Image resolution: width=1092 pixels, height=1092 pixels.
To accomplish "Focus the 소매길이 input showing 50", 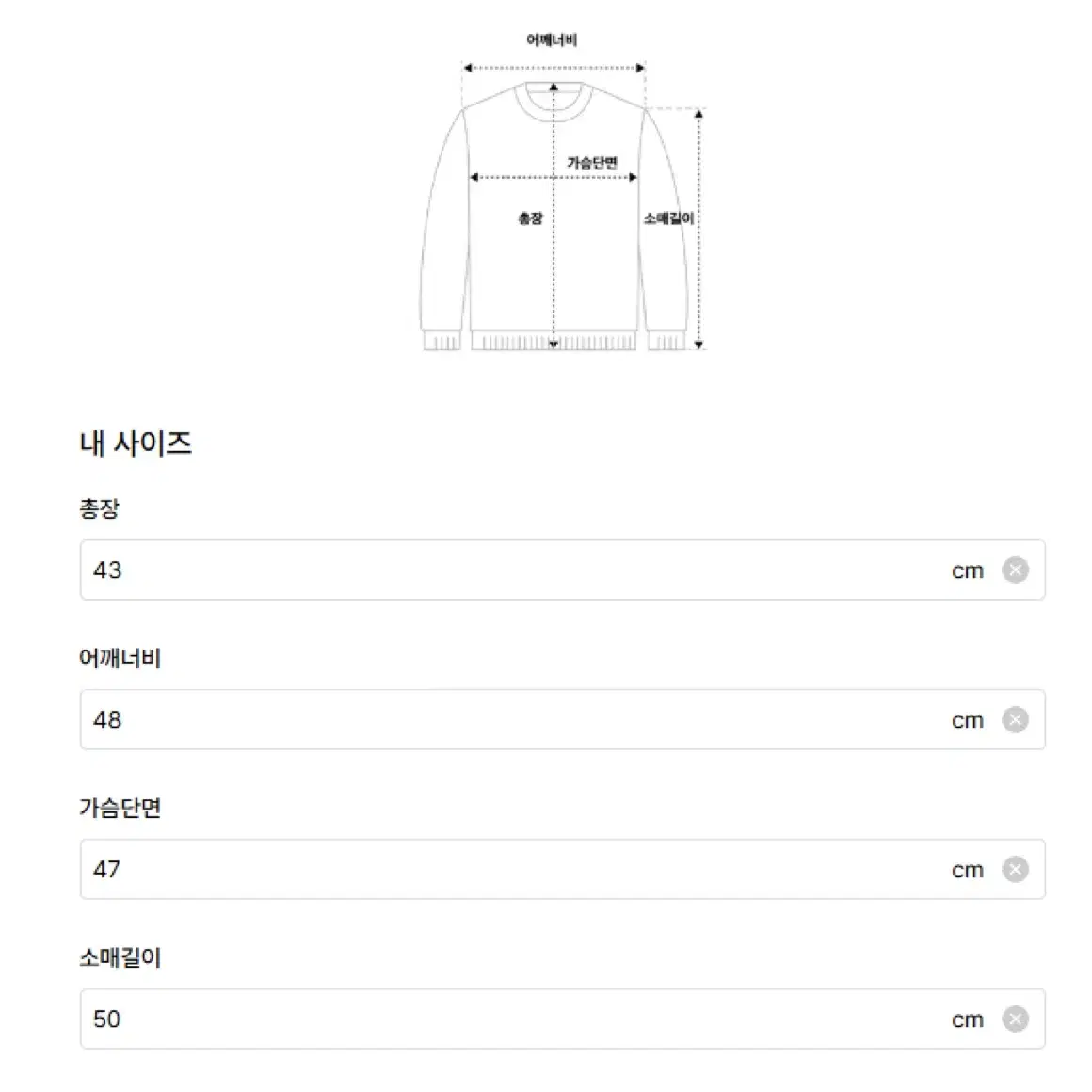I will point(562,1019).
